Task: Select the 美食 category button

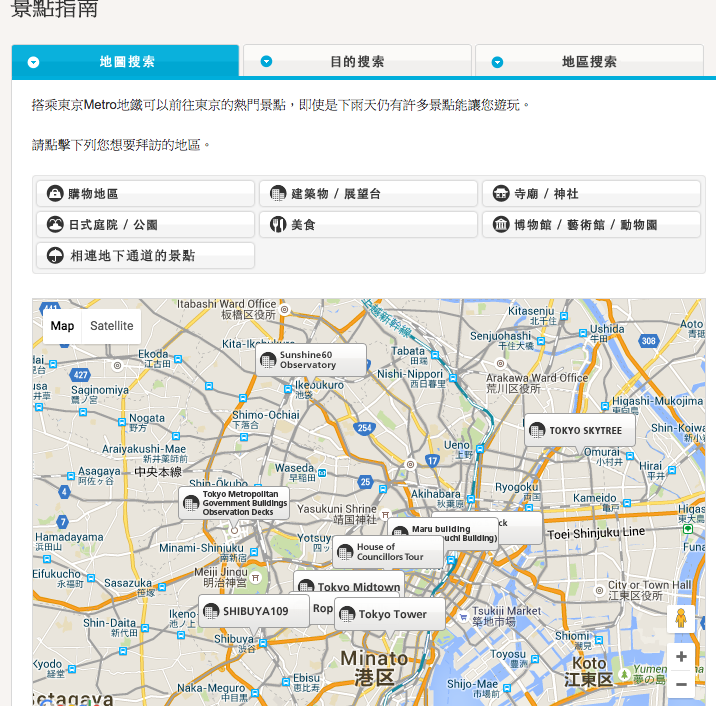Action: click(368, 225)
